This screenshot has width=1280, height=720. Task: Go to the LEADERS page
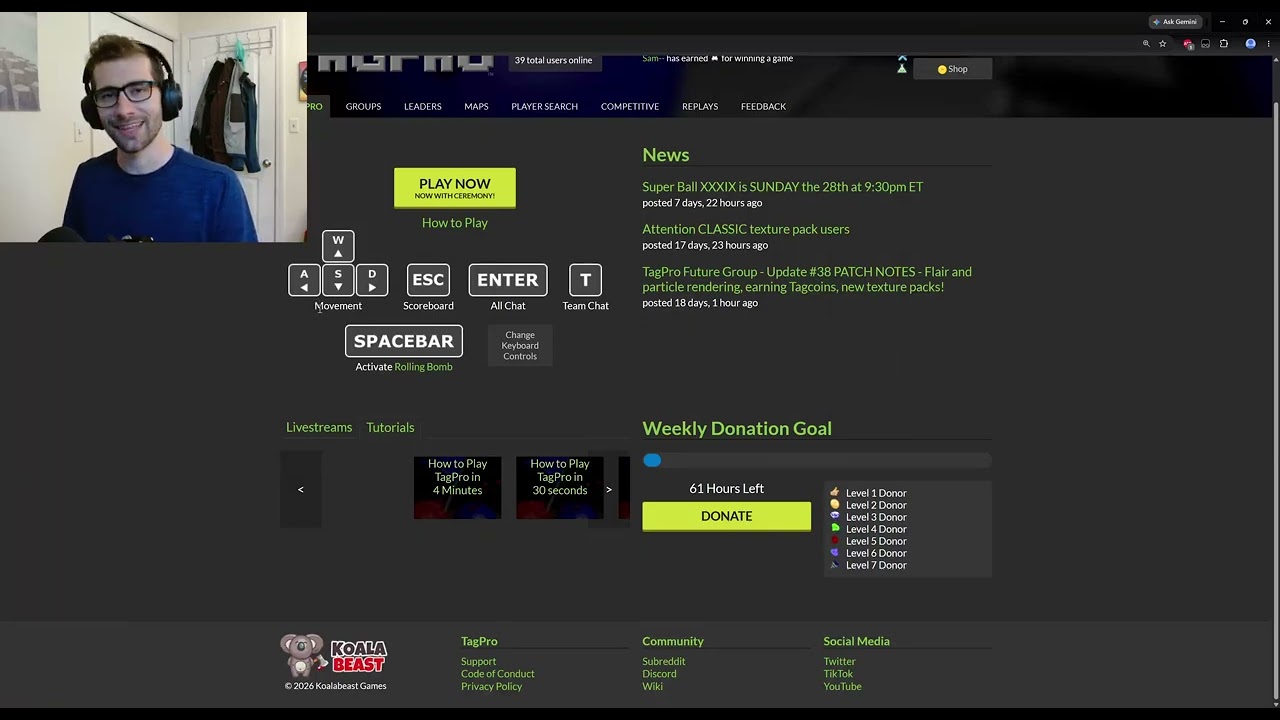pyautogui.click(x=422, y=106)
